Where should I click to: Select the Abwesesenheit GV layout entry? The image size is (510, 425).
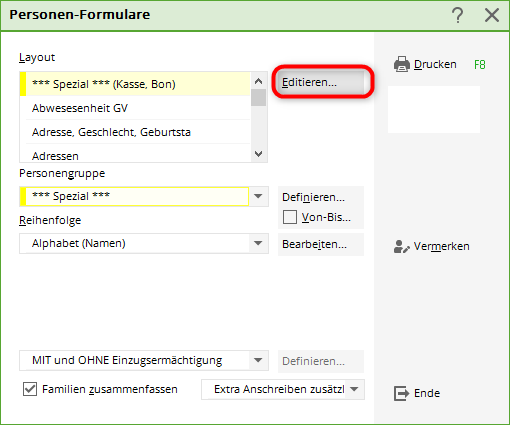(x=138, y=108)
